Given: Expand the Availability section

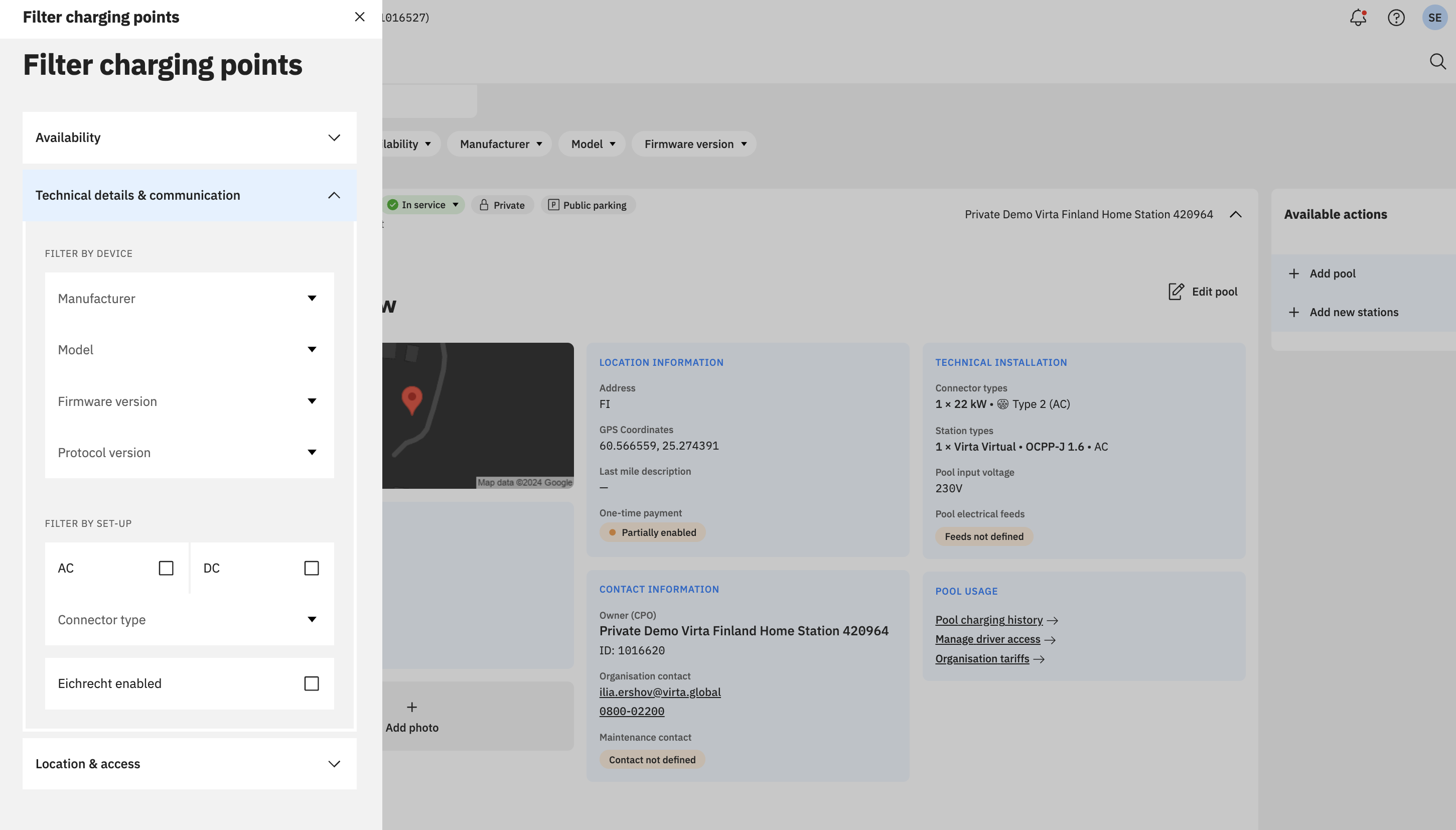Looking at the screenshot, I should [190, 137].
